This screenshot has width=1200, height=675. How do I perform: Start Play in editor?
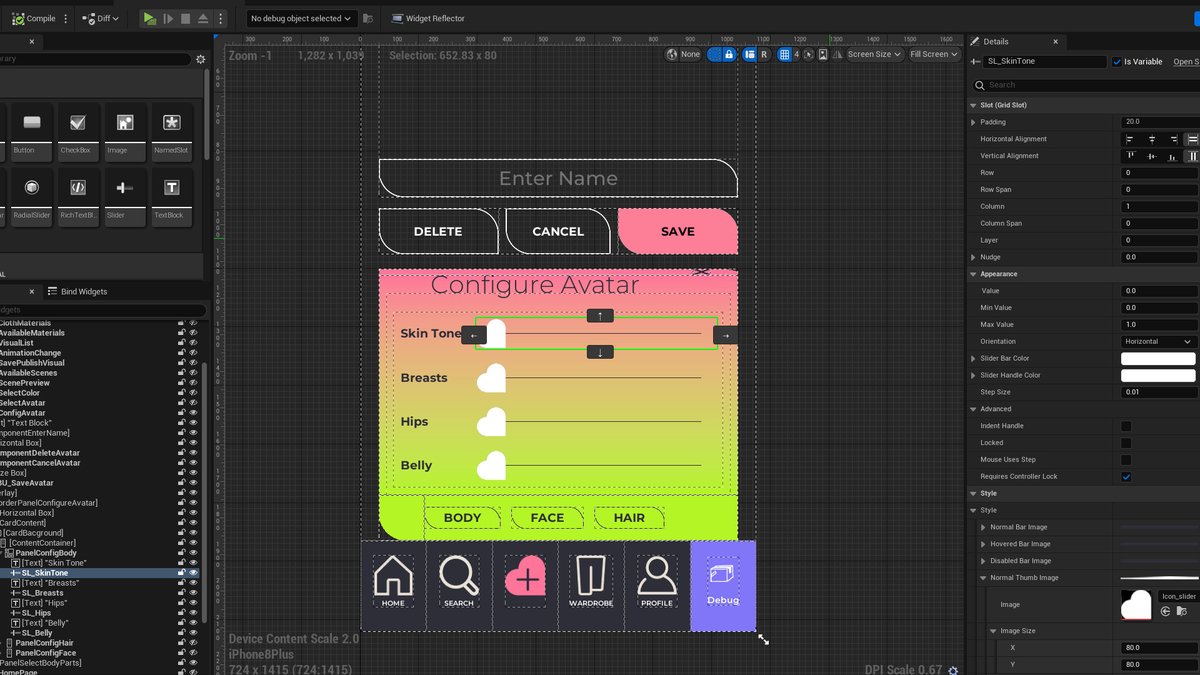[x=149, y=18]
